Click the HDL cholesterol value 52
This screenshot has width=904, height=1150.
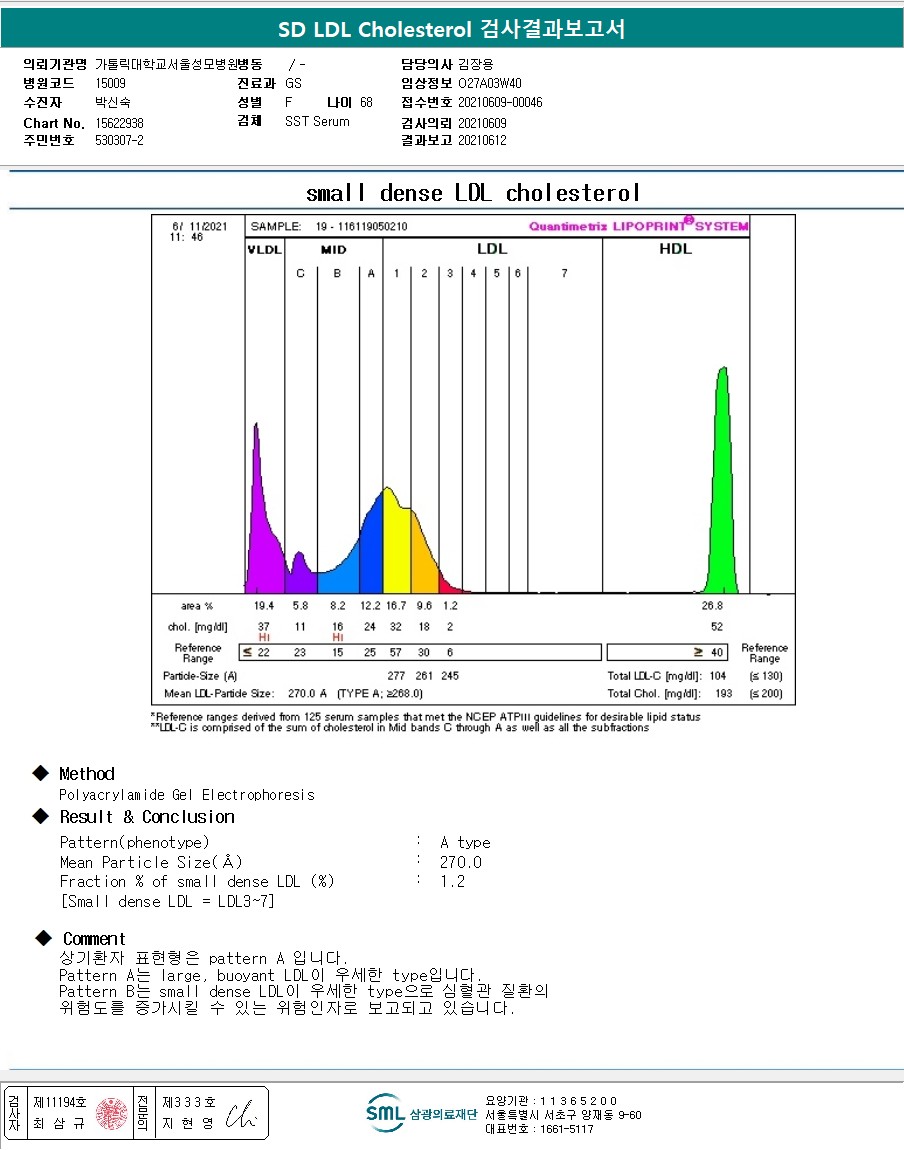[716, 626]
